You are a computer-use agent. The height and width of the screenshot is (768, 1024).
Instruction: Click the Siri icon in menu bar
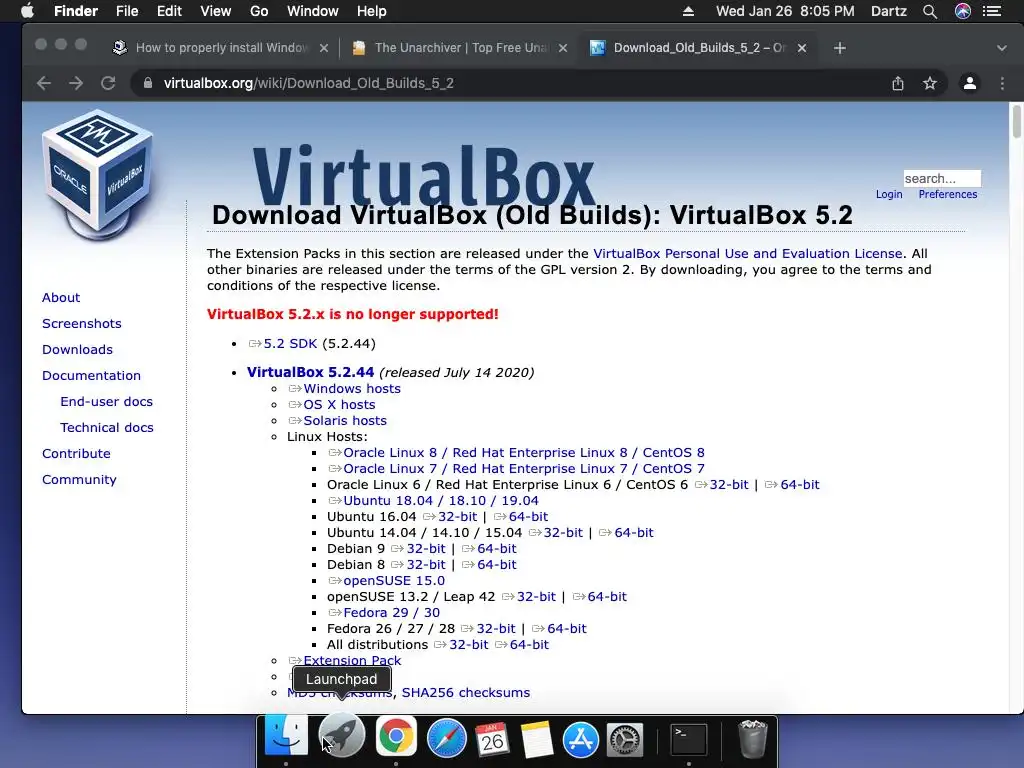pyautogui.click(x=963, y=11)
